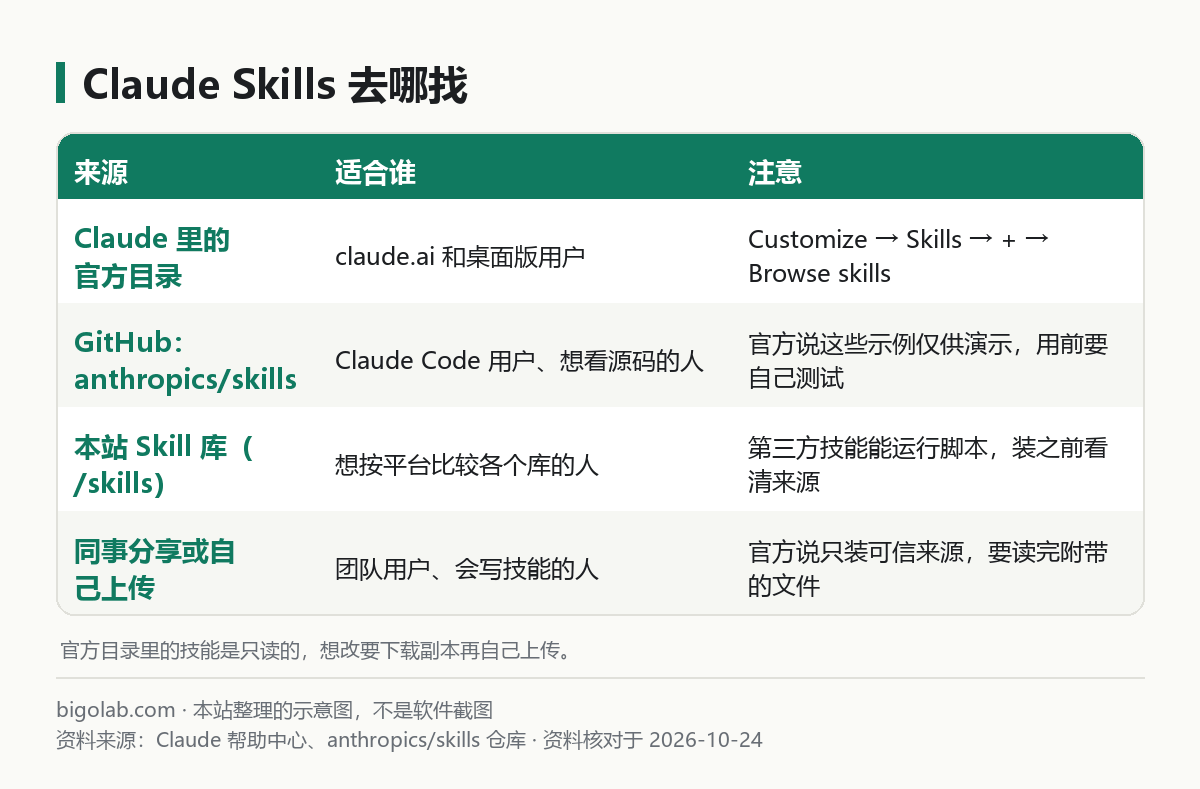Click "claude.ai 和桌面版用户" cell
This screenshot has height=789, width=1200.
(460, 257)
